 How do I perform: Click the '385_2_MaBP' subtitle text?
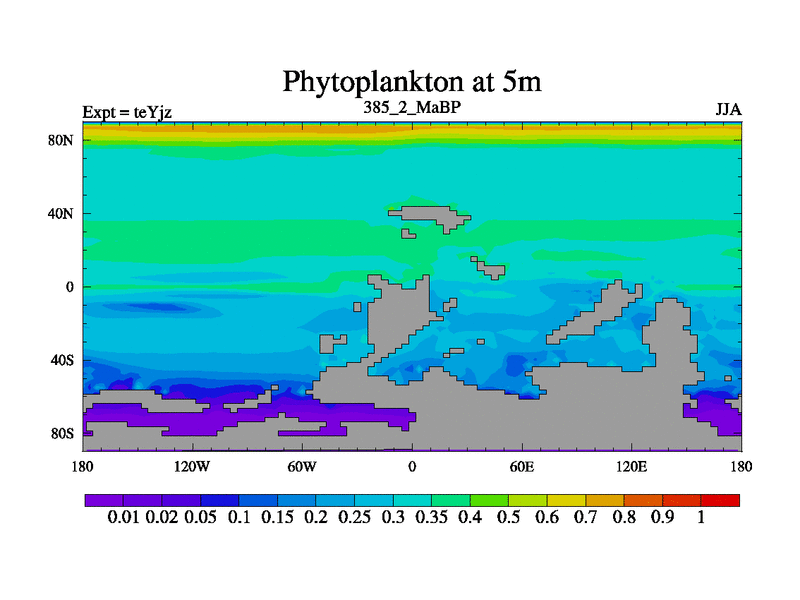[411, 107]
